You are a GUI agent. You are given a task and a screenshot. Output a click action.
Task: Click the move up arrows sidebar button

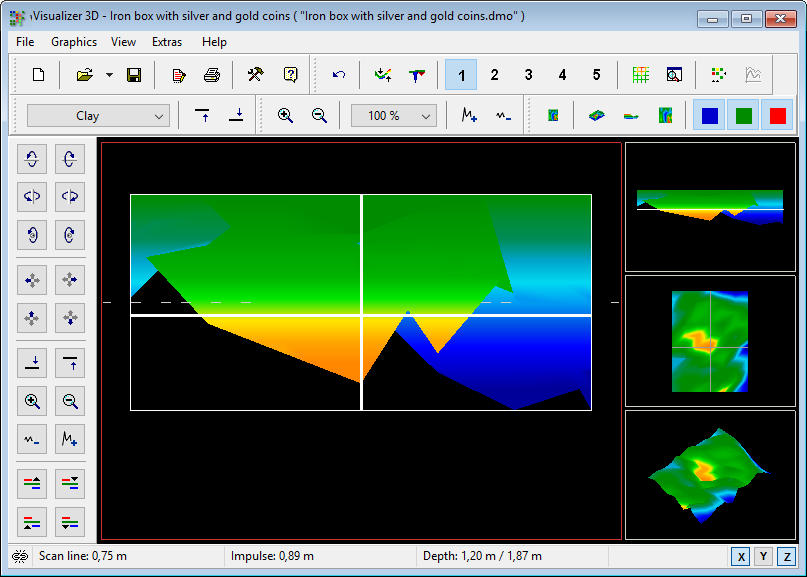coord(32,318)
